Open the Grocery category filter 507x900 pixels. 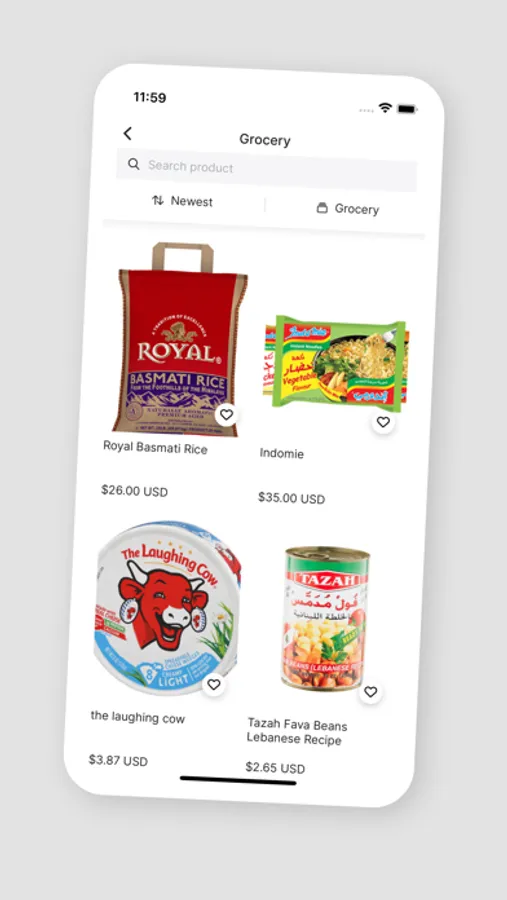pyautogui.click(x=348, y=208)
